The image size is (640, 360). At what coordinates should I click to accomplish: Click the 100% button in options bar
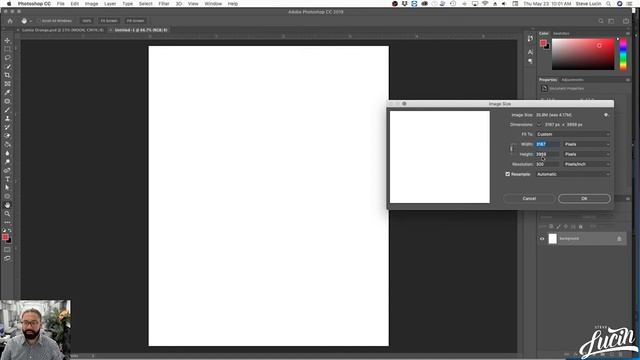[87, 21]
